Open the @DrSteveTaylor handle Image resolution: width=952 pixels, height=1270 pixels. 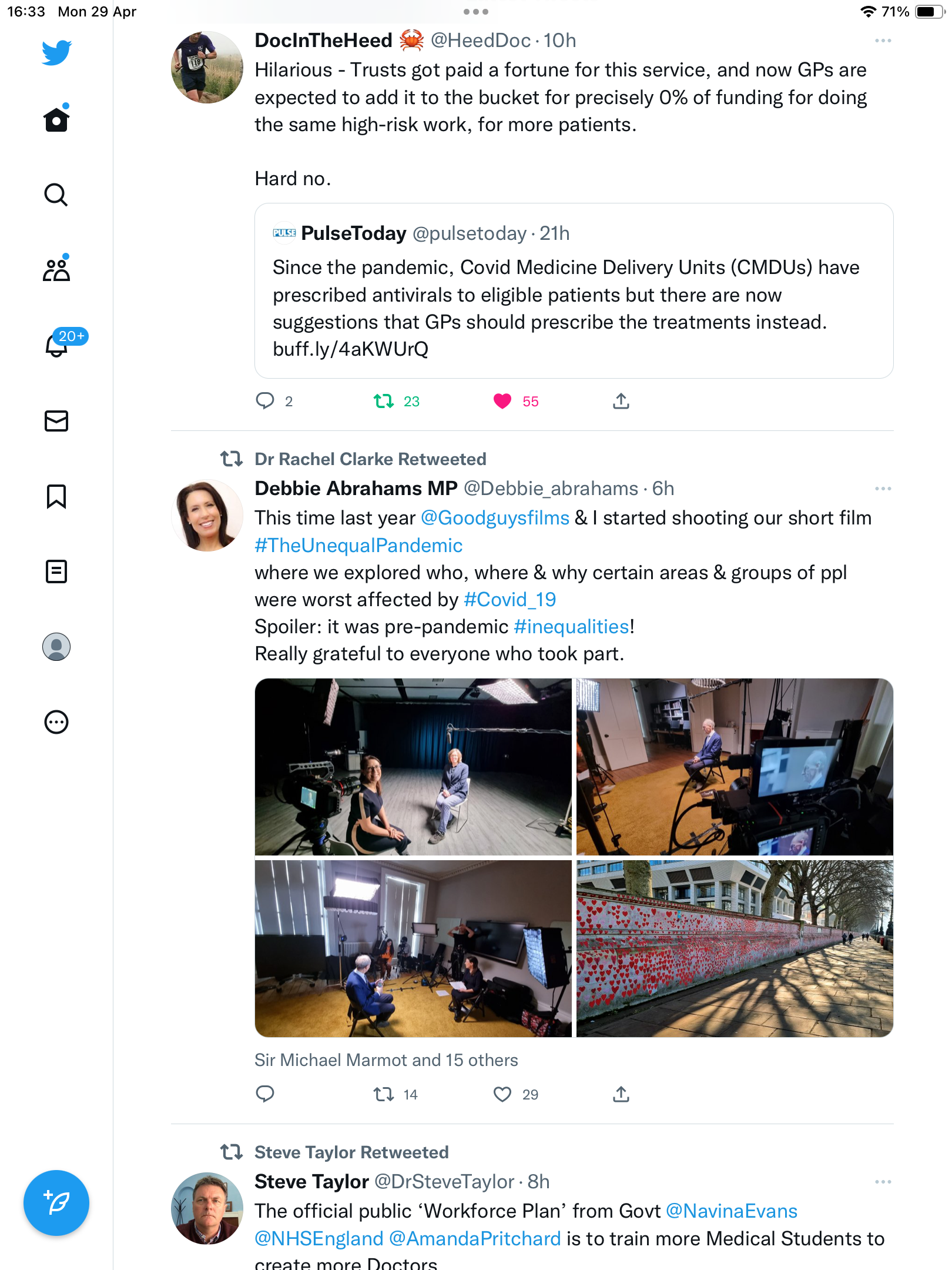click(x=444, y=1182)
